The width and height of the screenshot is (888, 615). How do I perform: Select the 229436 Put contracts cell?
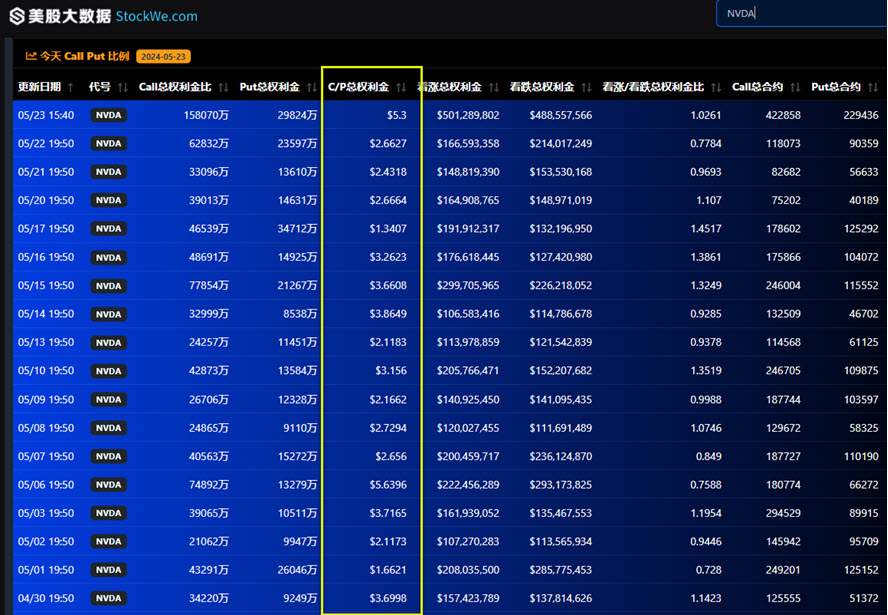pyautogui.click(x=861, y=116)
